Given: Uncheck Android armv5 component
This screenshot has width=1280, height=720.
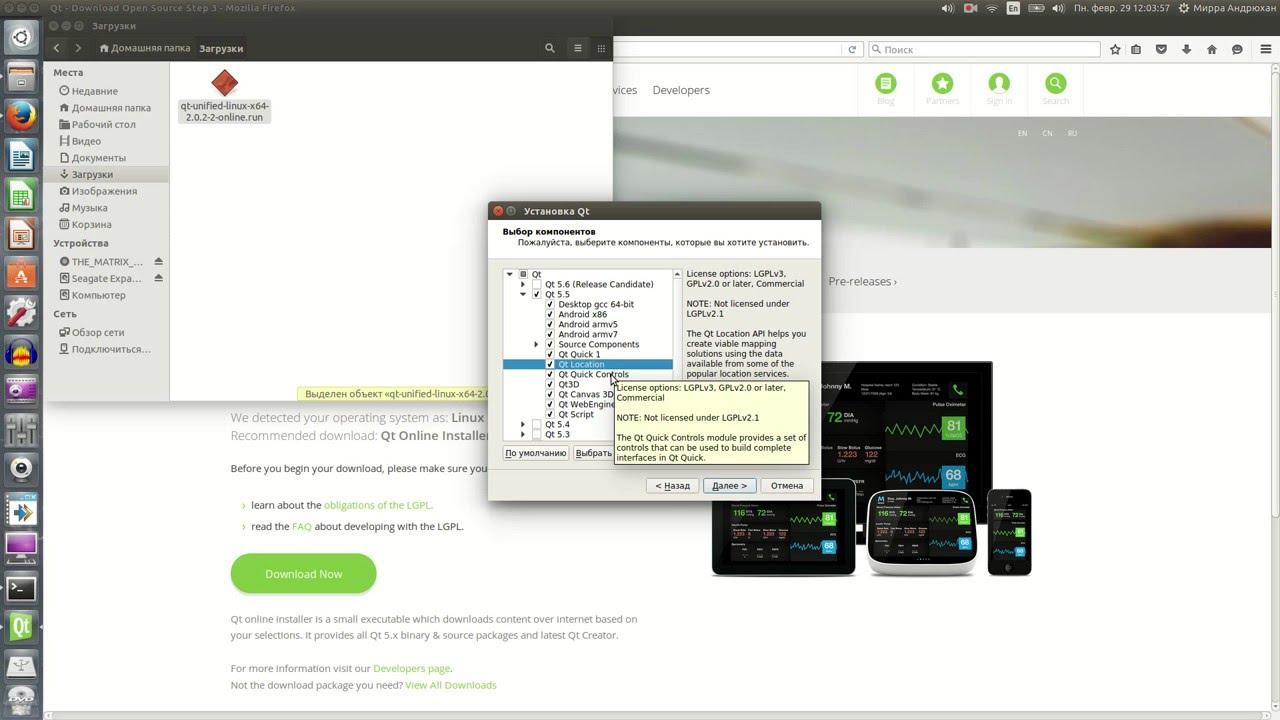Looking at the screenshot, I should point(550,324).
